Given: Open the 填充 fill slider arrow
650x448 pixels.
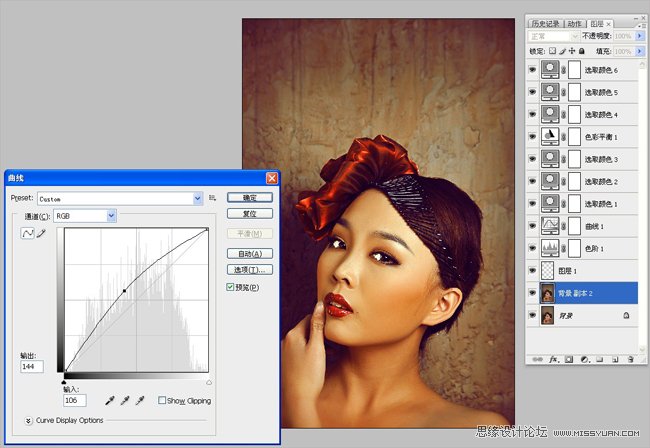Looking at the screenshot, I should point(640,51).
